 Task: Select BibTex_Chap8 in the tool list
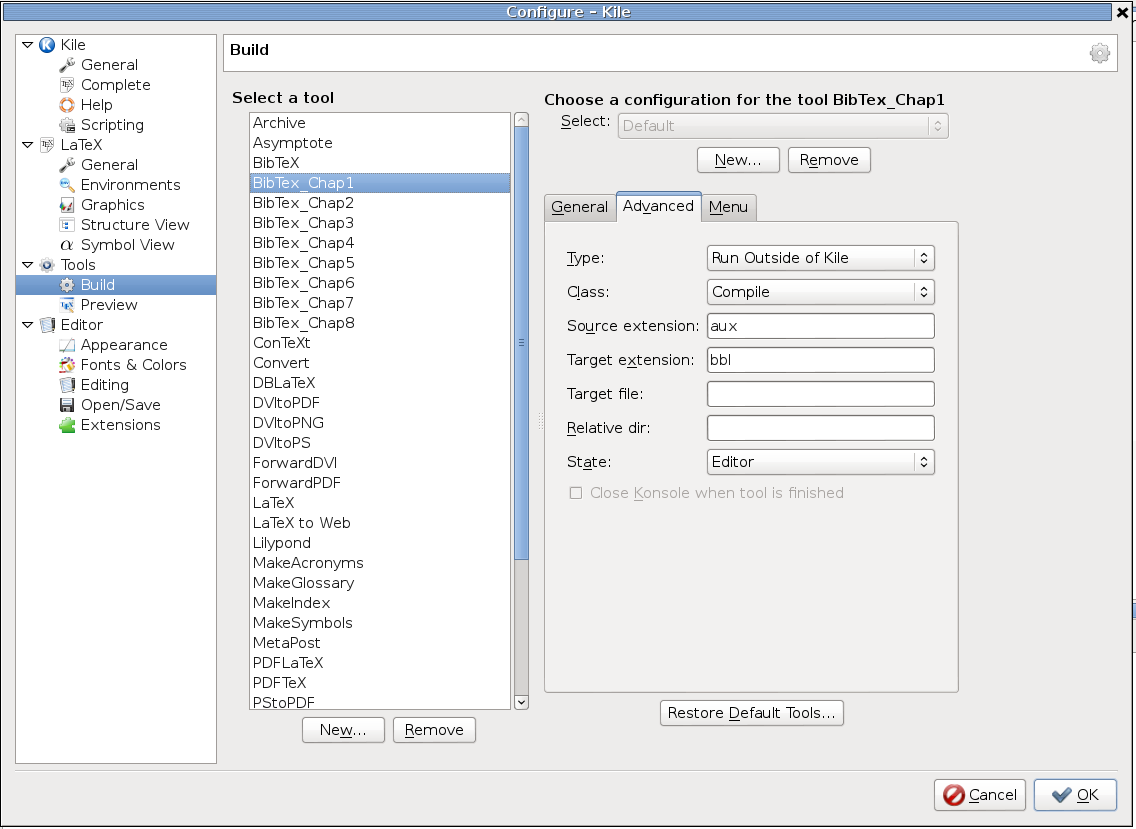tap(380, 323)
